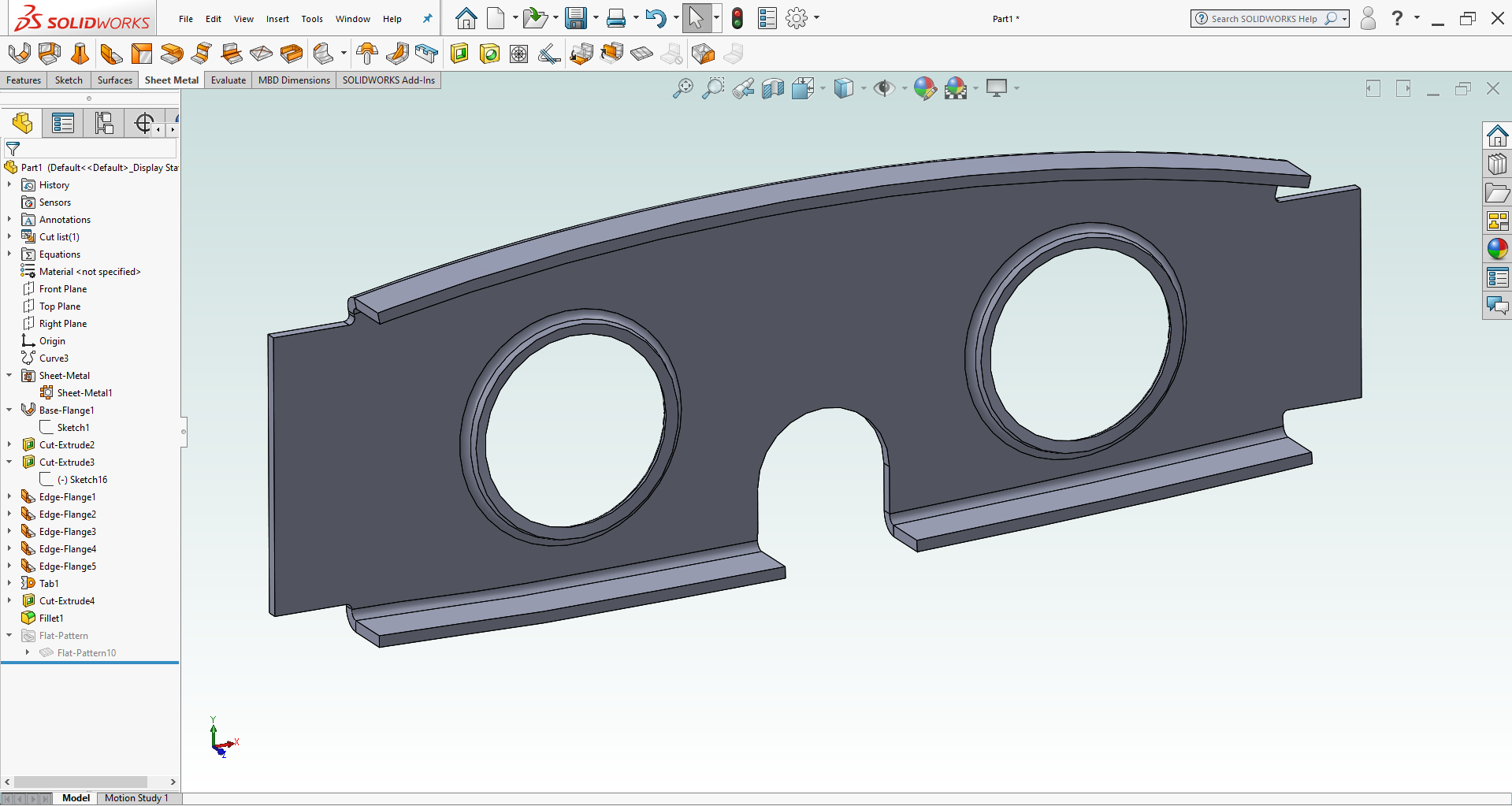Open the SOLIDWORKS Add-Ins tab
The height and width of the screenshot is (806, 1512).
pyautogui.click(x=388, y=80)
